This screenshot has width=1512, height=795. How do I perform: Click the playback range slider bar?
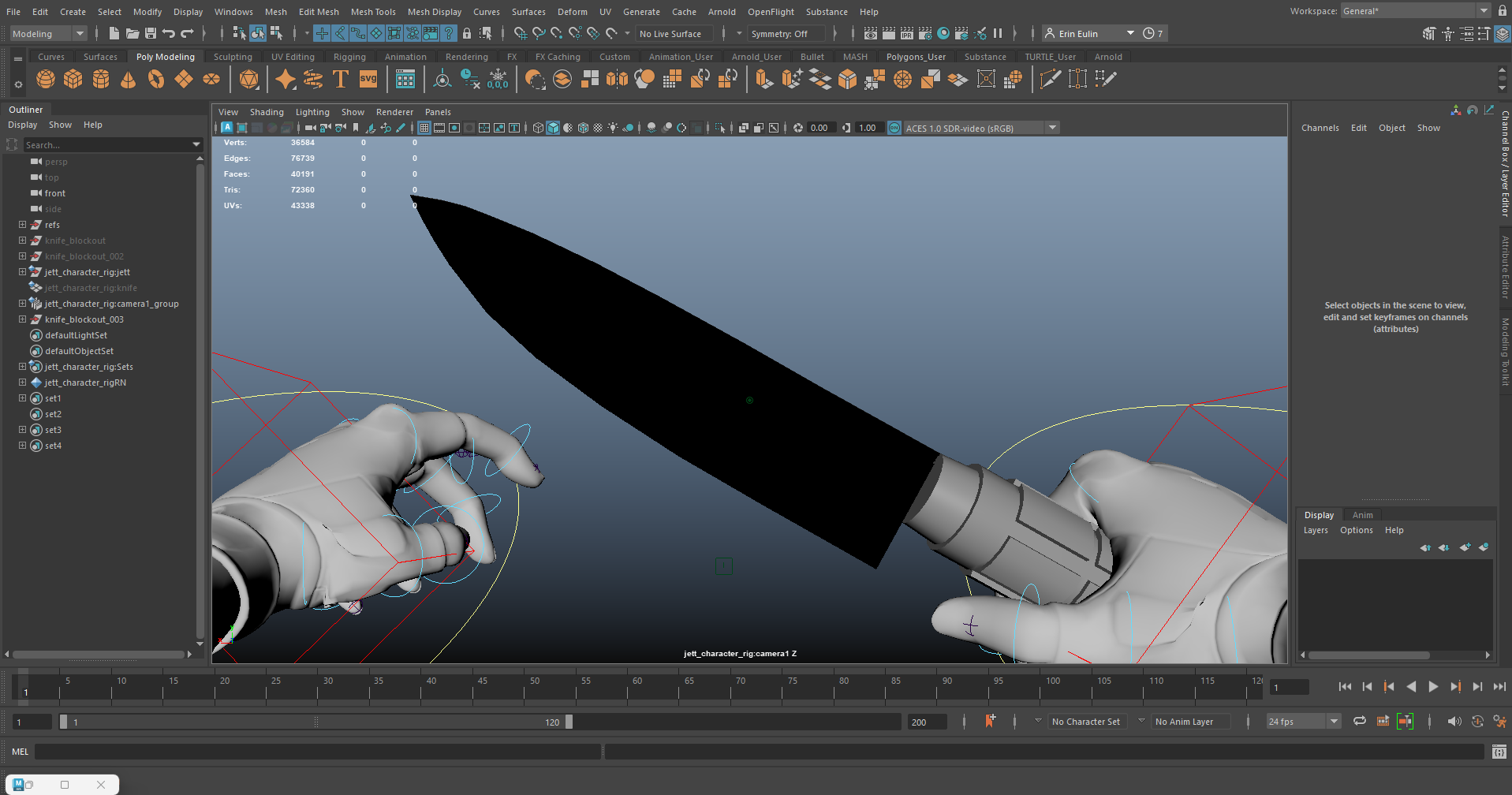coord(316,722)
